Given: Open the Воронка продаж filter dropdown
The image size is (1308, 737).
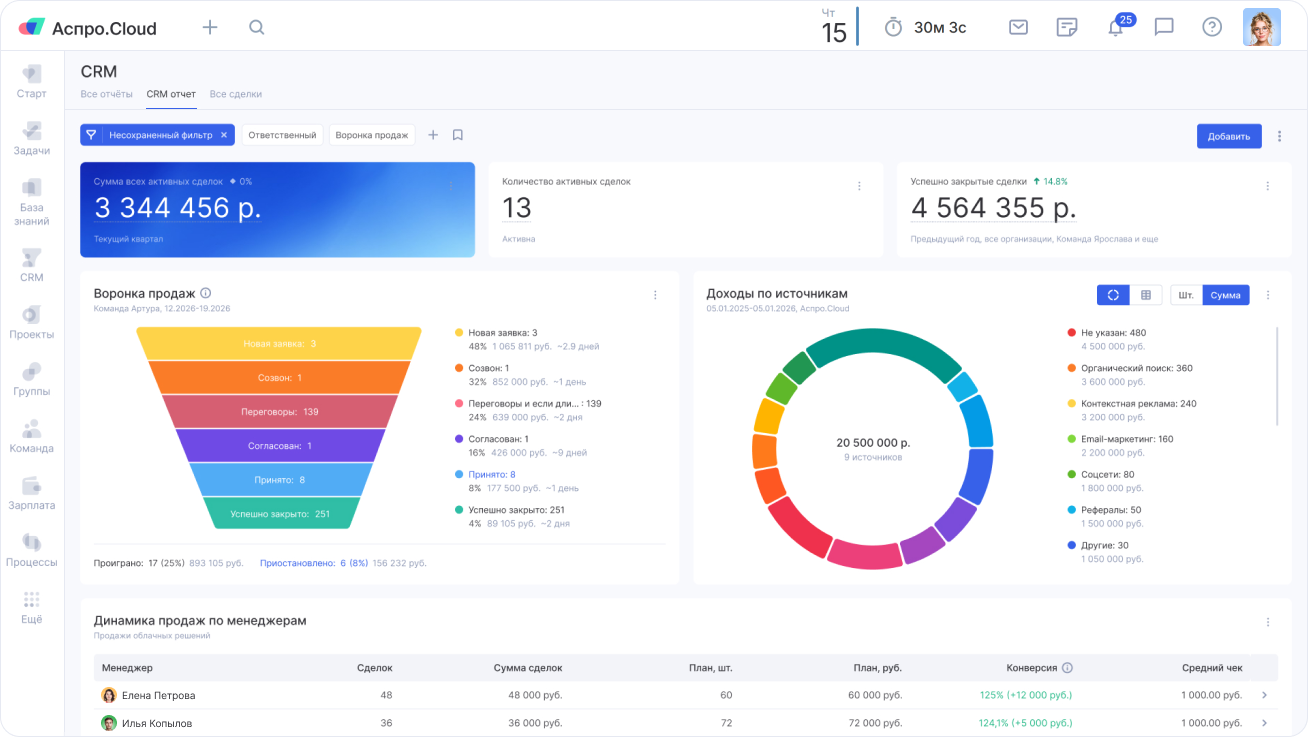Looking at the screenshot, I should [372, 135].
